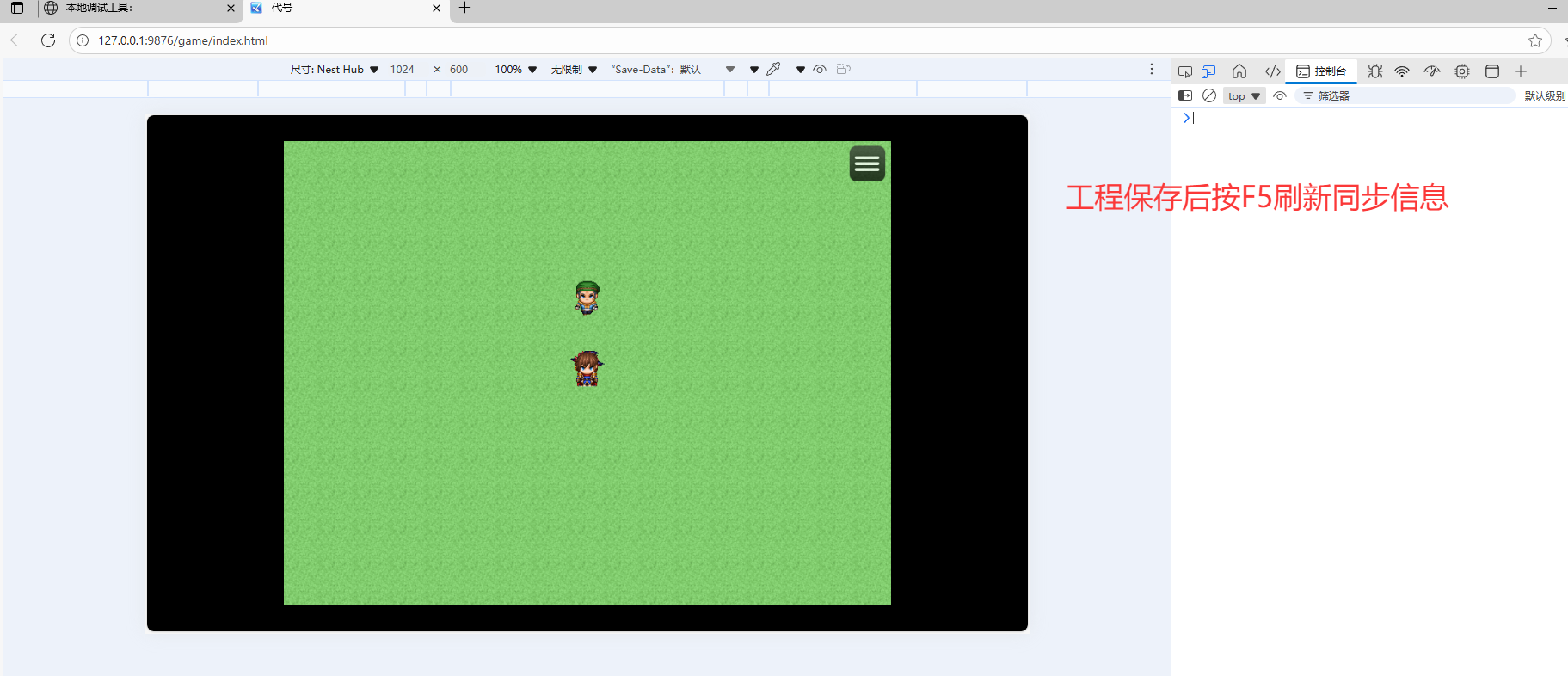Image resolution: width=1568 pixels, height=676 pixels.
Task: Click the green-haired character sprite
Action: [587, 298]
